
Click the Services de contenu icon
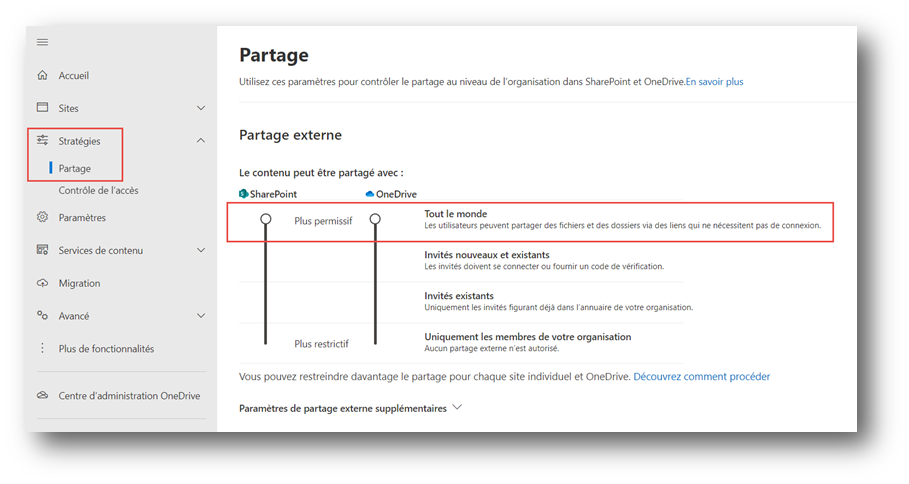(42, 250)
